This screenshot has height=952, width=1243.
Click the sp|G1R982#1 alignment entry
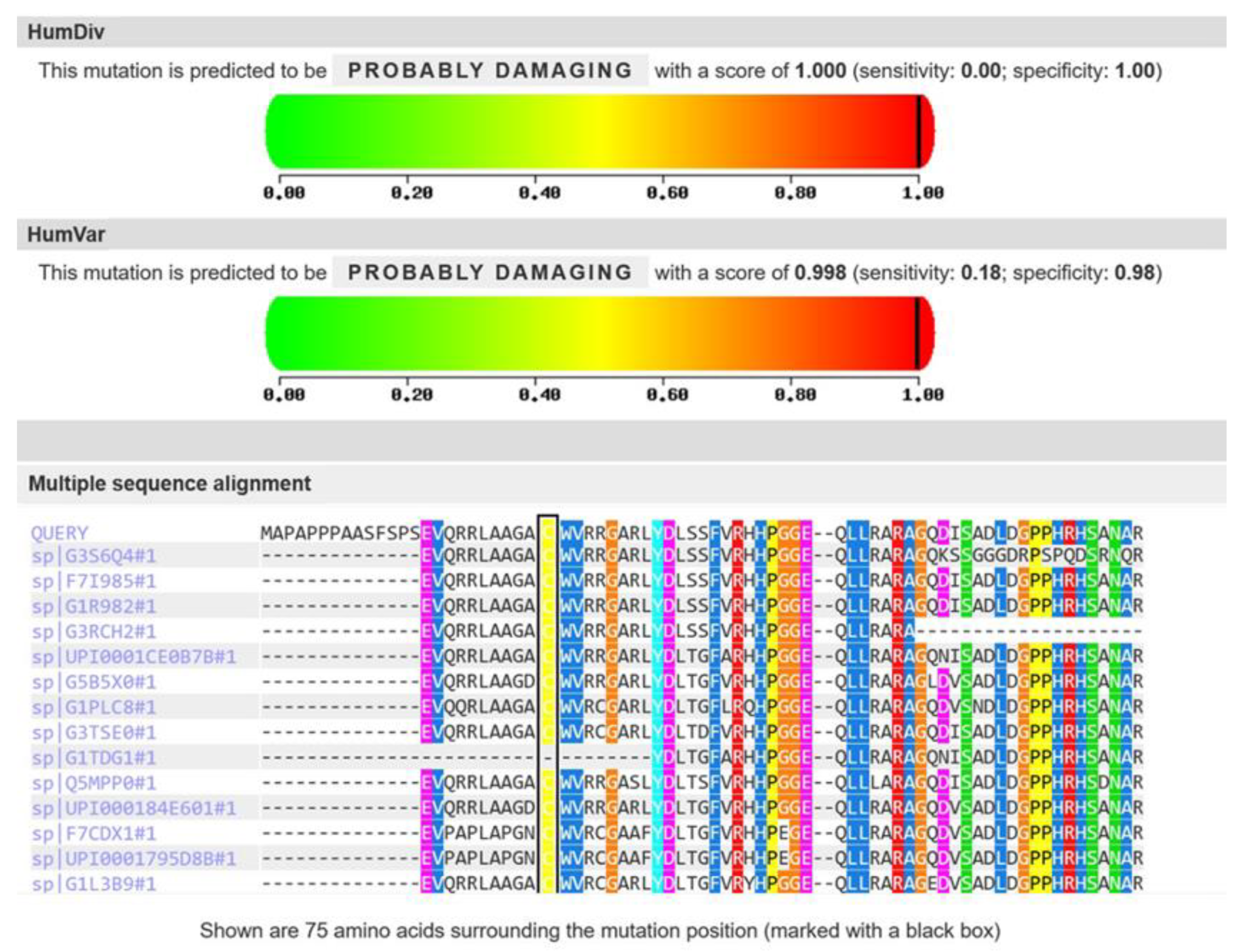pyautogui.click(x=93, y=606)
